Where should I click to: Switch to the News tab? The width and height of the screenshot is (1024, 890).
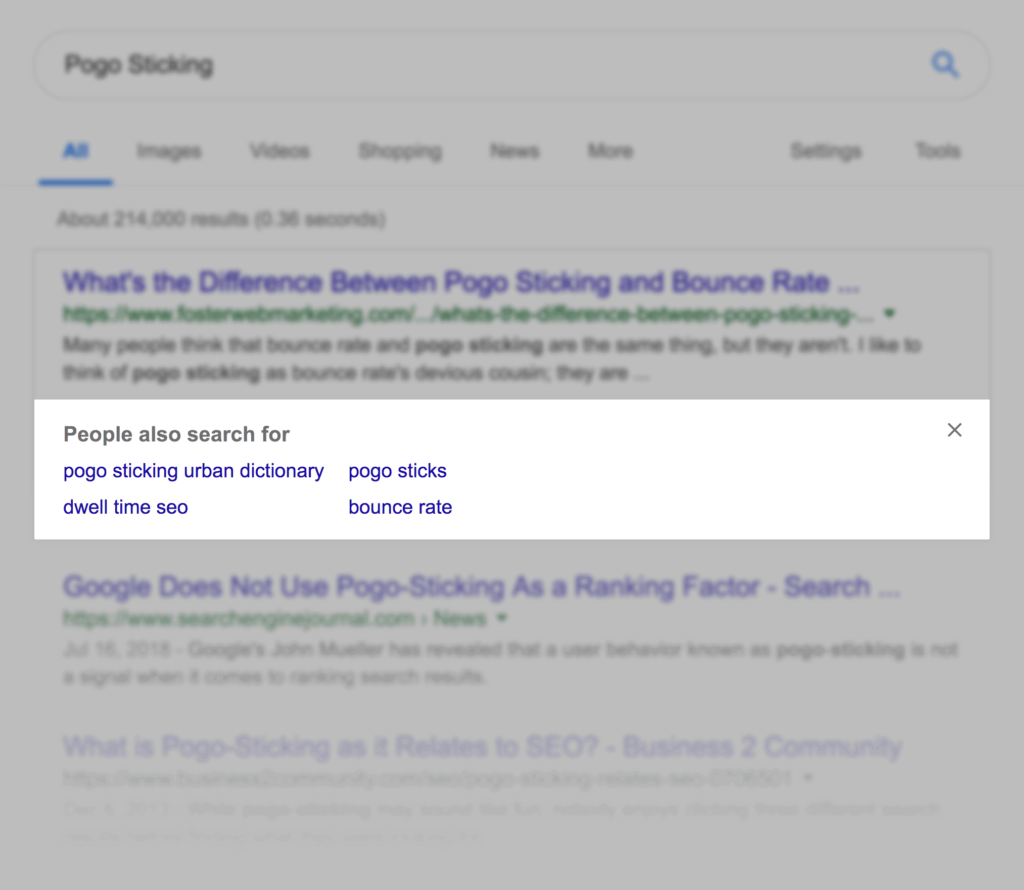[x=514, y=151]
